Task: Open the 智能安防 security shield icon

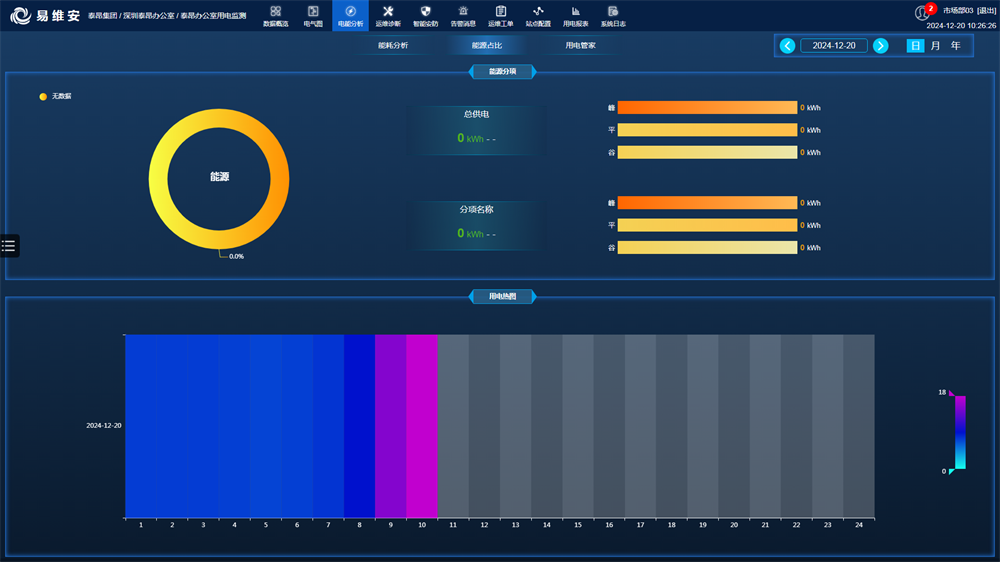Action: point(425,16)
